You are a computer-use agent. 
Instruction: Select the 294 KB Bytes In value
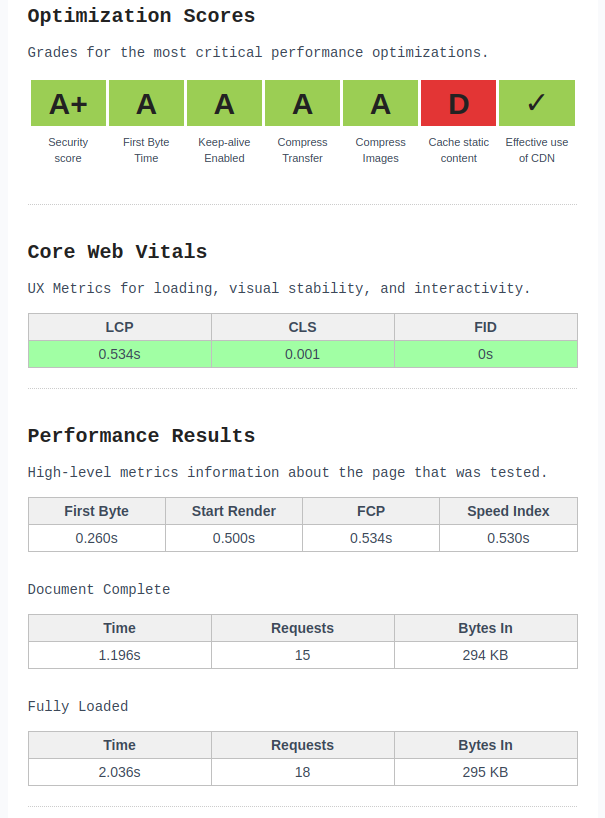coord(485,655)
